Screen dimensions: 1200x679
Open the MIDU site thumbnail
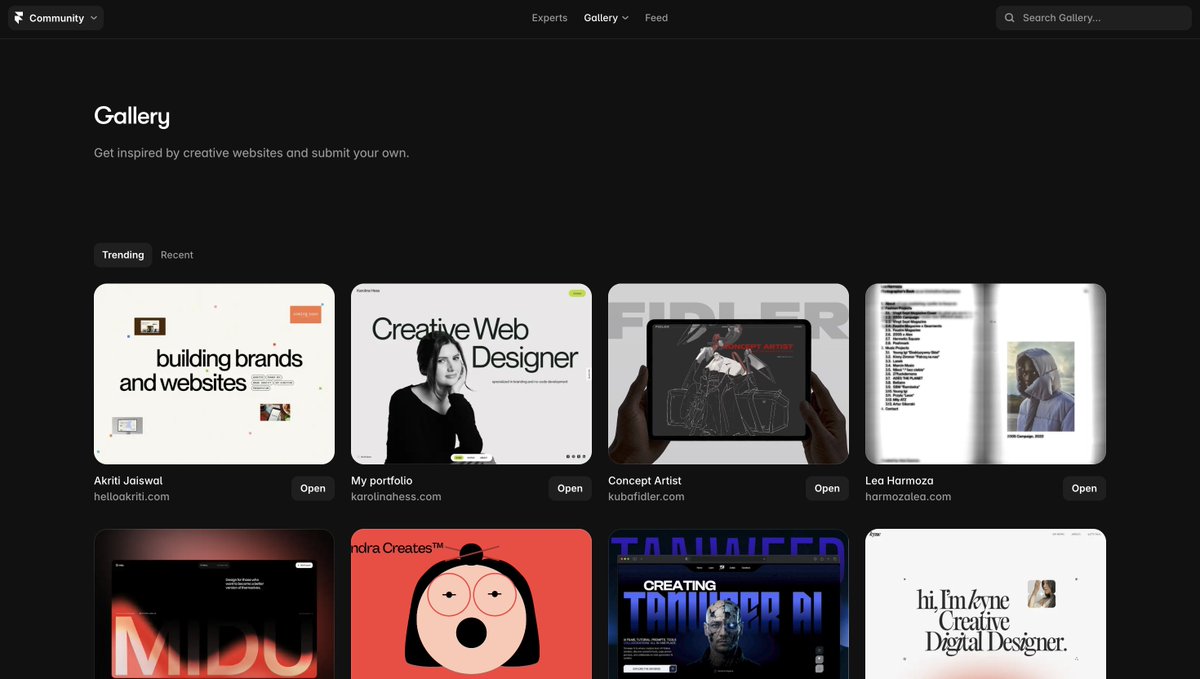click(x=214, y=604)
